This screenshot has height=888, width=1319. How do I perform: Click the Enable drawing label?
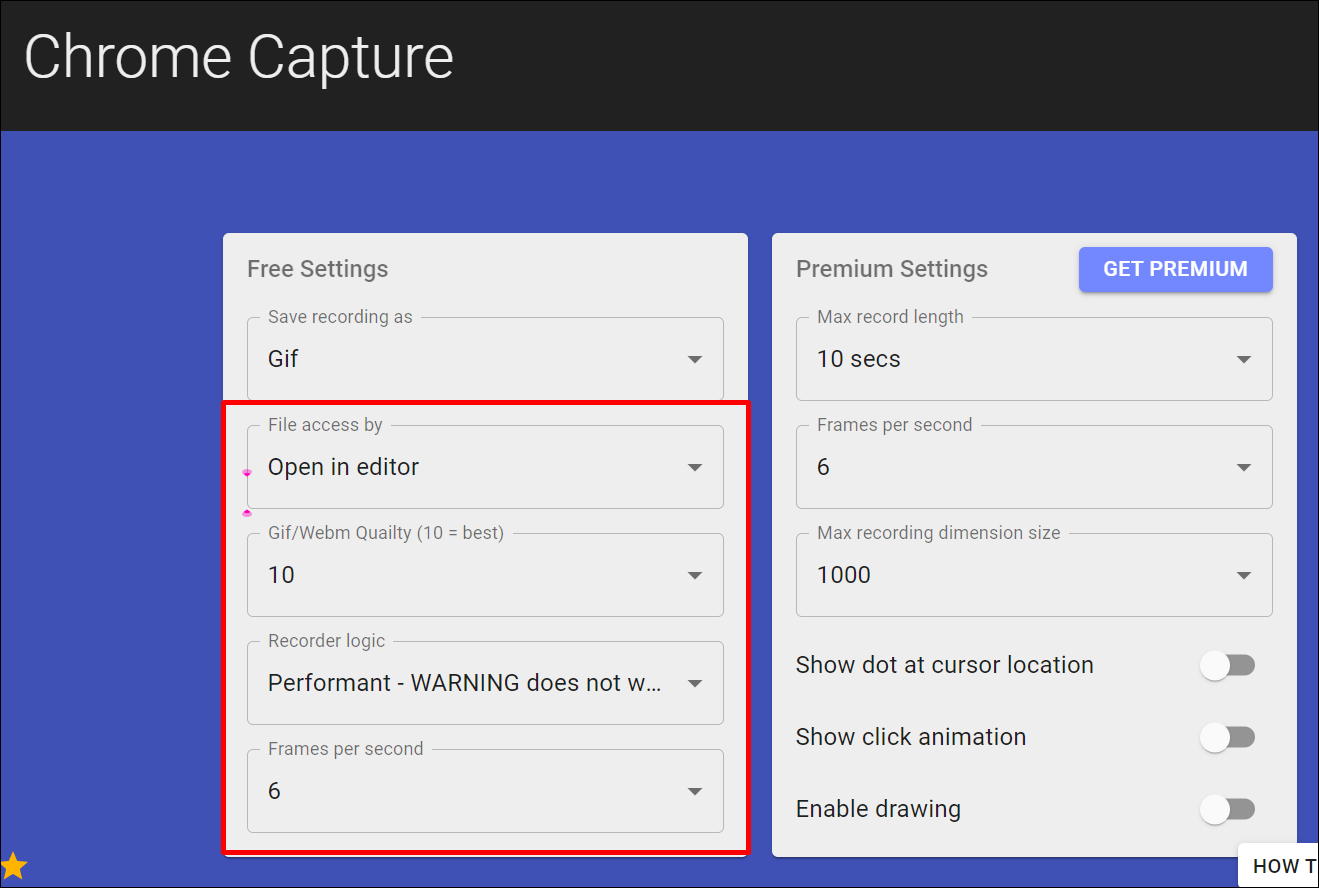tap(878, 809)
